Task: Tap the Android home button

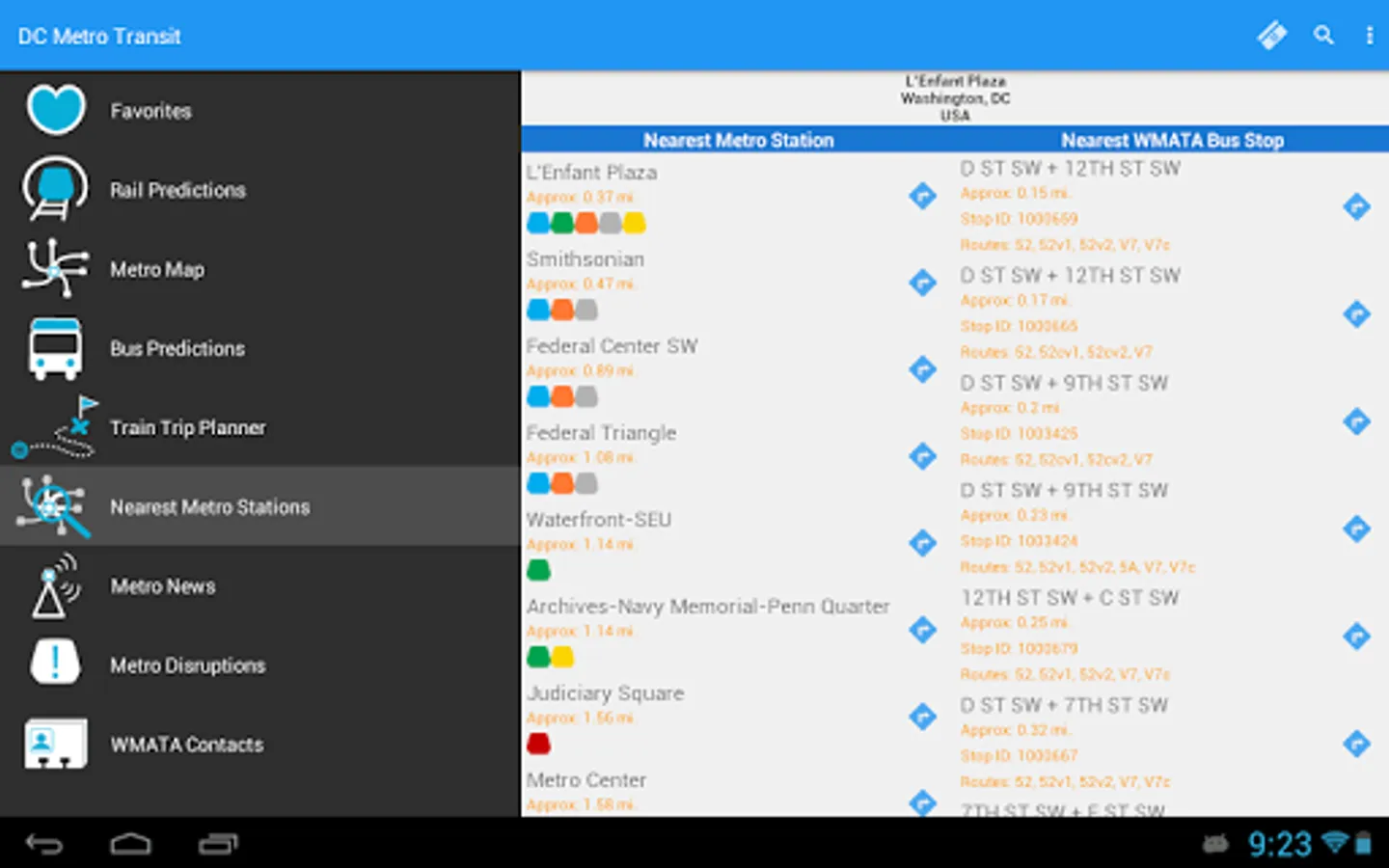Action: click(130, 845)
